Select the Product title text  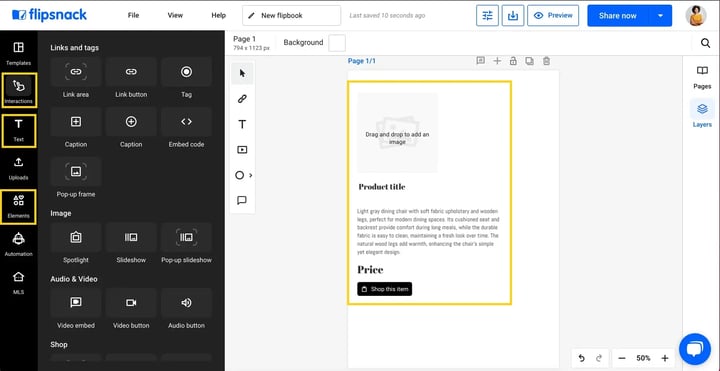tap(382, 186)
